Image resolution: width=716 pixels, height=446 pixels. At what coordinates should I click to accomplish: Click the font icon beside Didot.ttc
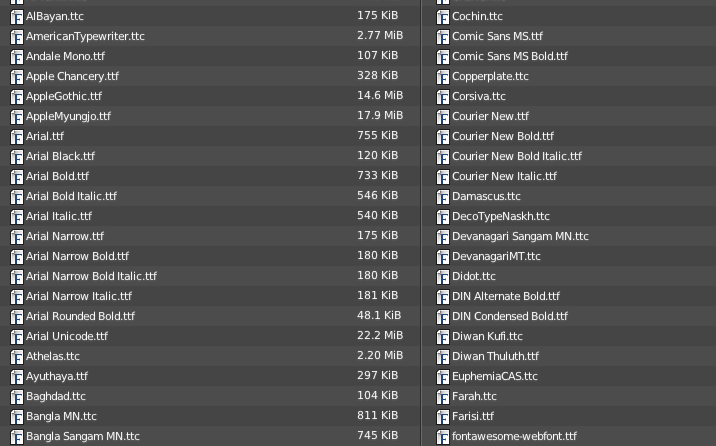[443, 277]
